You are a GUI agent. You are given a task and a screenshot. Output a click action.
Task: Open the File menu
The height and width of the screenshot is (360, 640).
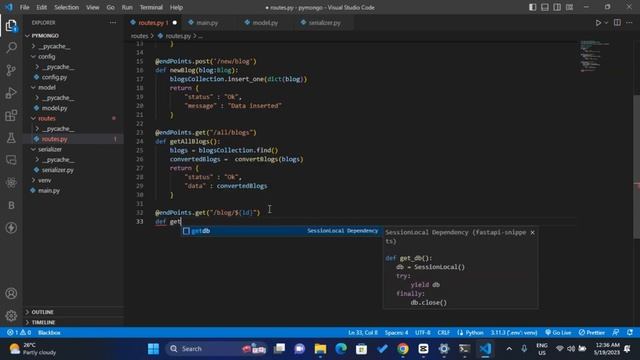[24, 7]
